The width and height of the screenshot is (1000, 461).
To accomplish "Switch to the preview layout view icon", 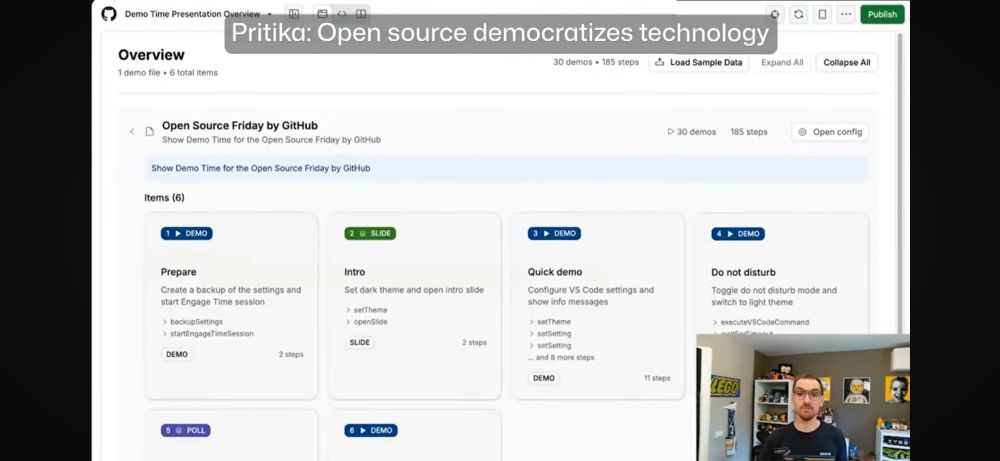I will click(x=323, y=14).
